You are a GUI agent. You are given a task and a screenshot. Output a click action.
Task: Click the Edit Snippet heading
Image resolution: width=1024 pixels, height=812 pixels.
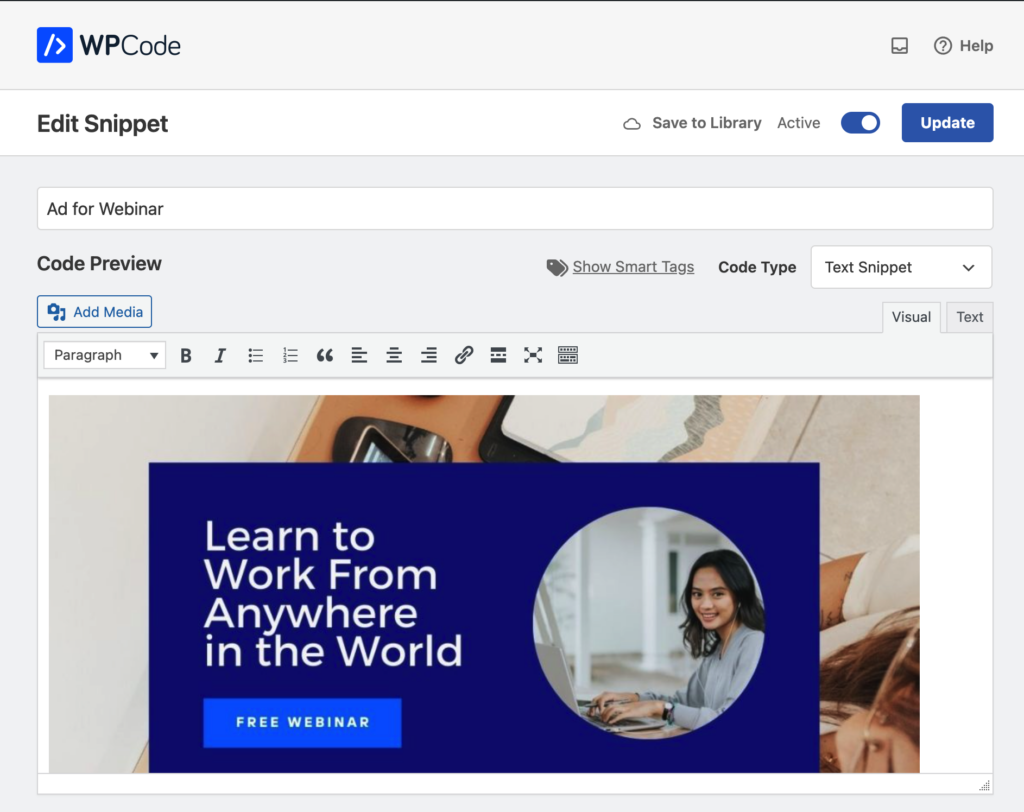pyautogui.click(x=103, y=123)
